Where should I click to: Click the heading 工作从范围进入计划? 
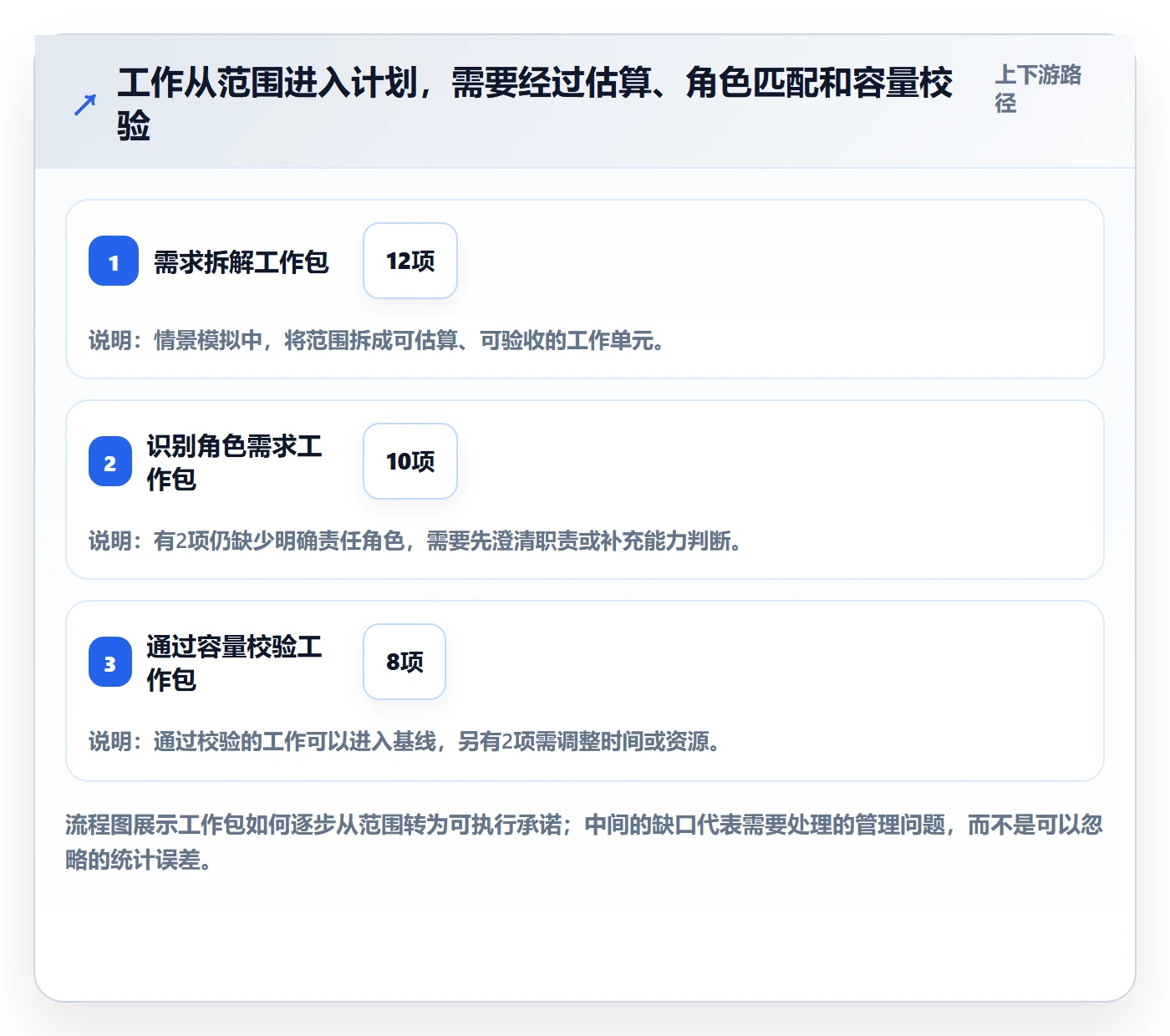click(x=535, y=104)
